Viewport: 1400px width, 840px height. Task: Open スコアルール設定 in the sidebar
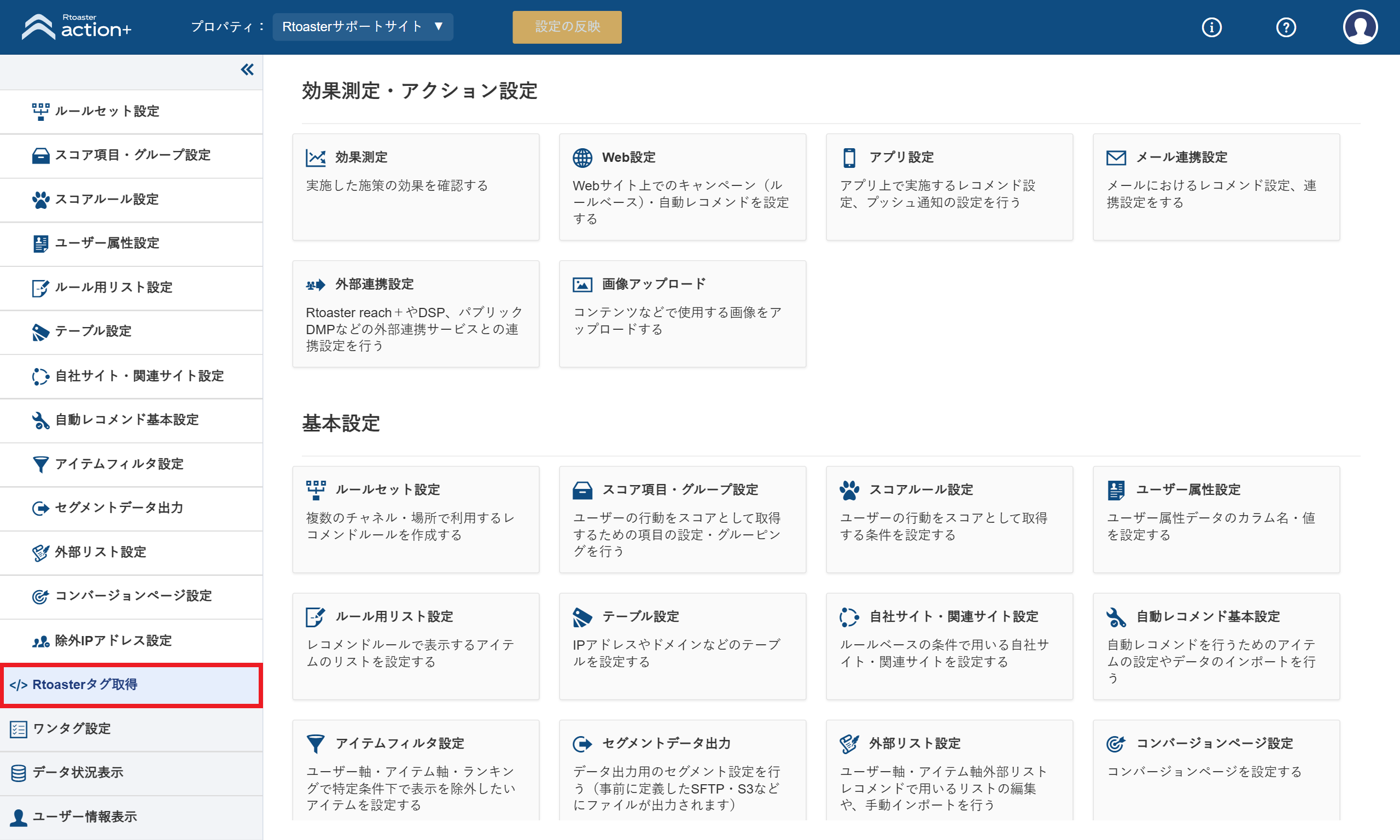click(x=131, y=200)
